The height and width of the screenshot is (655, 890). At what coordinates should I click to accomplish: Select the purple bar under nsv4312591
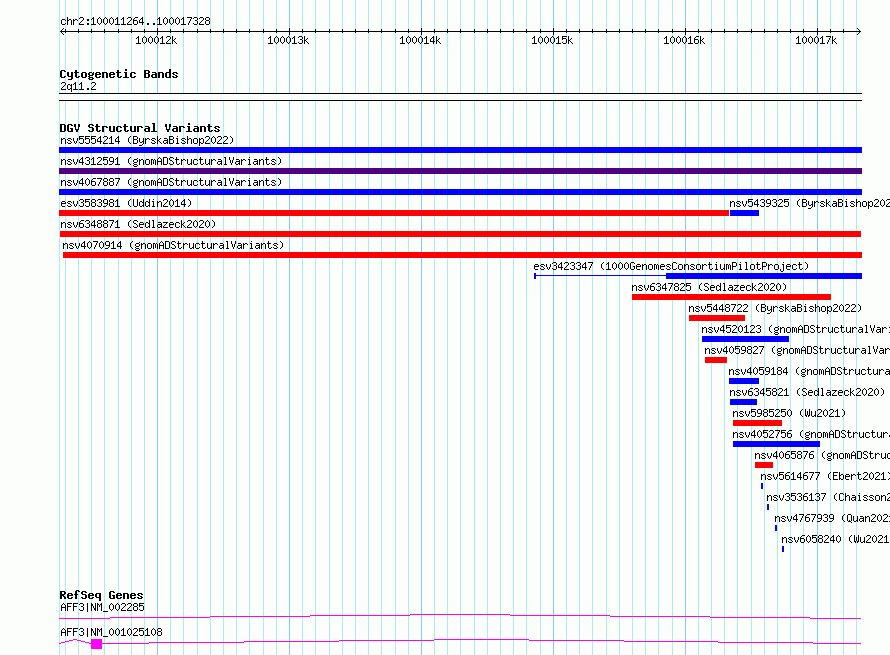[x=460, y=171]
